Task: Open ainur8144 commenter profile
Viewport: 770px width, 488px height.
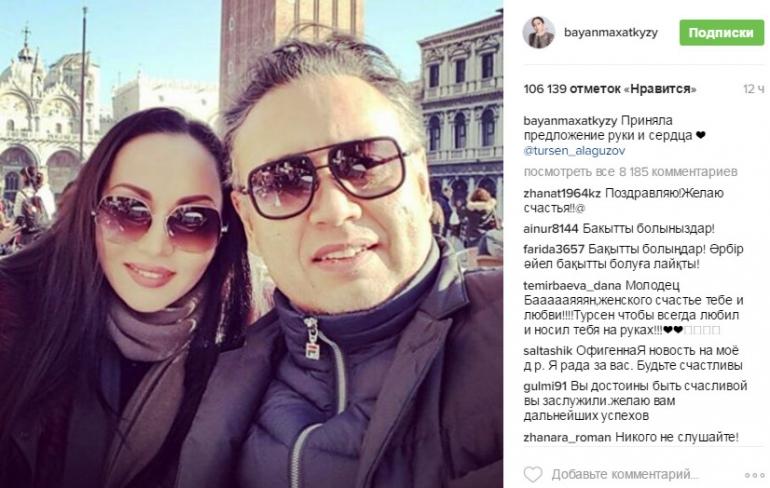Action: click(x=550, y=229)
